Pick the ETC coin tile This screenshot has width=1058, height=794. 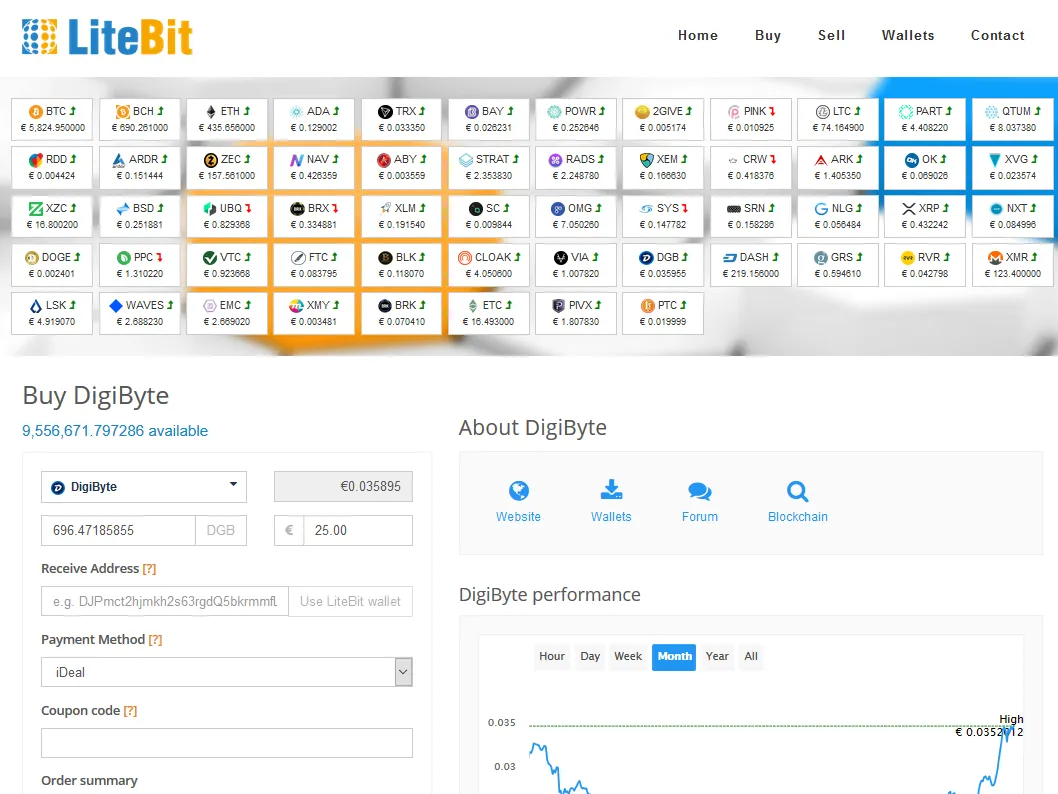[x=489, y=313]
